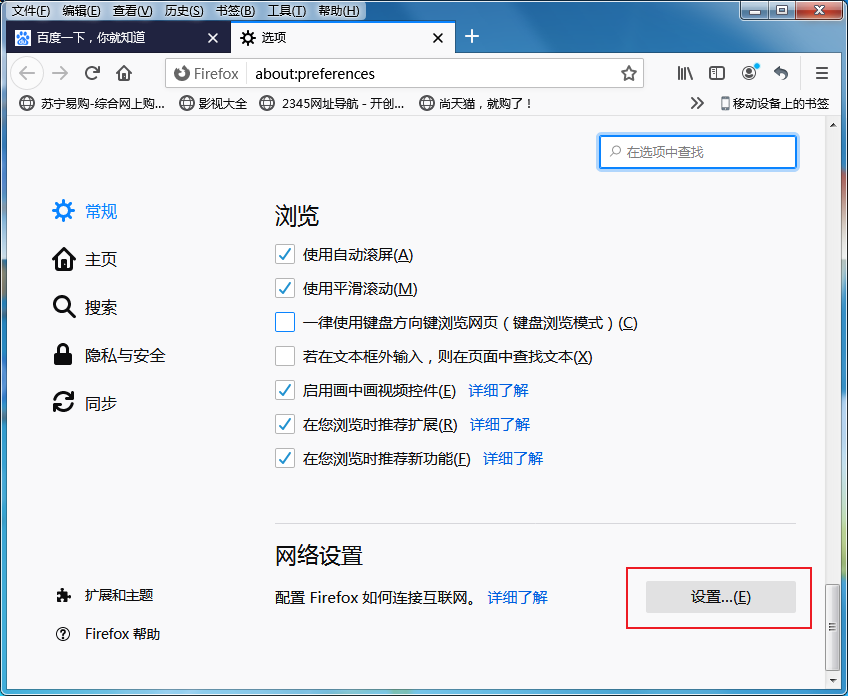Go back with the back arrow button
The image size is (848, 696).
click(27, 73)
